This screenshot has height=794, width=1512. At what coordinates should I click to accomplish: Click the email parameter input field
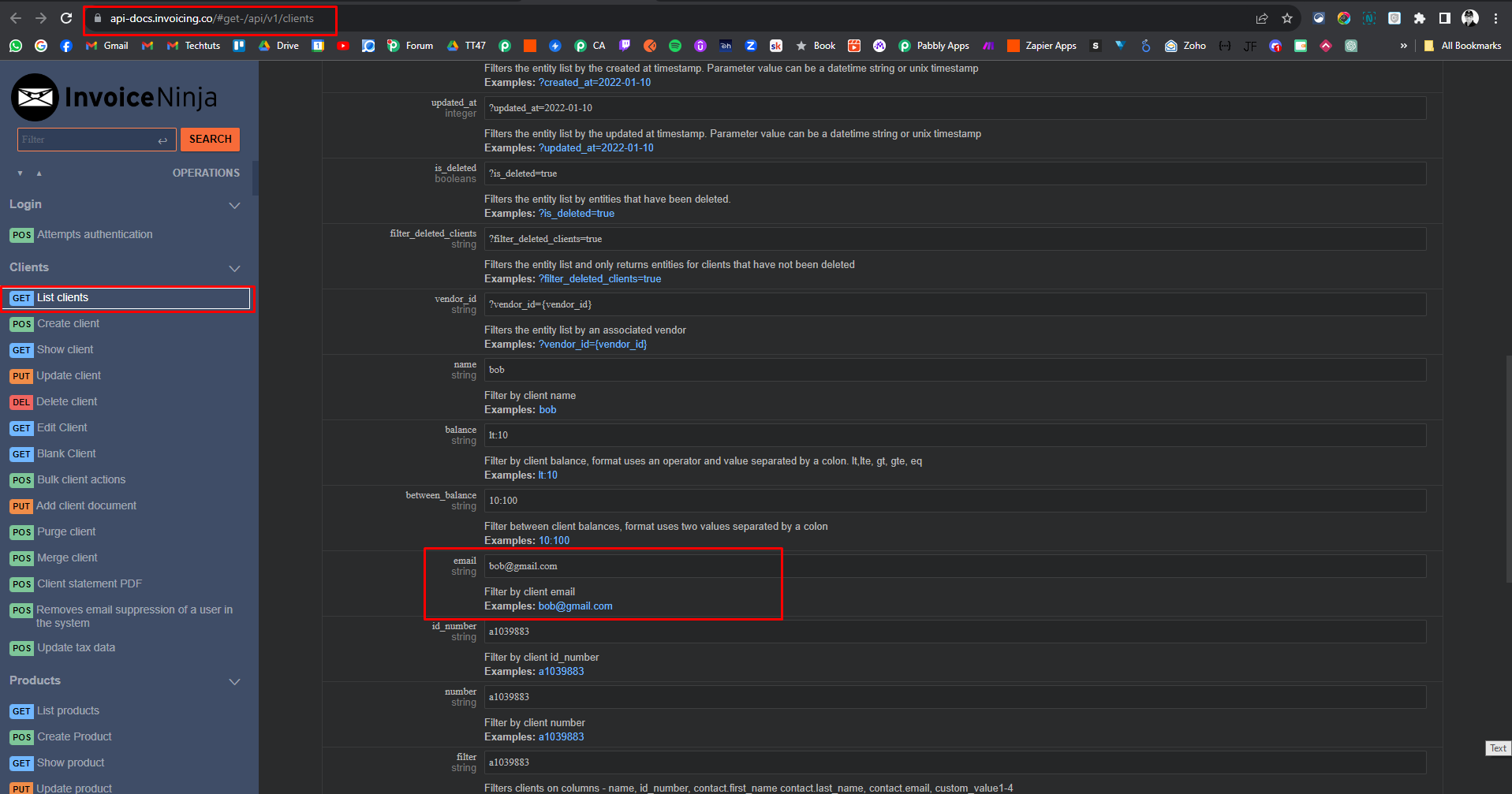coord(954,566)
